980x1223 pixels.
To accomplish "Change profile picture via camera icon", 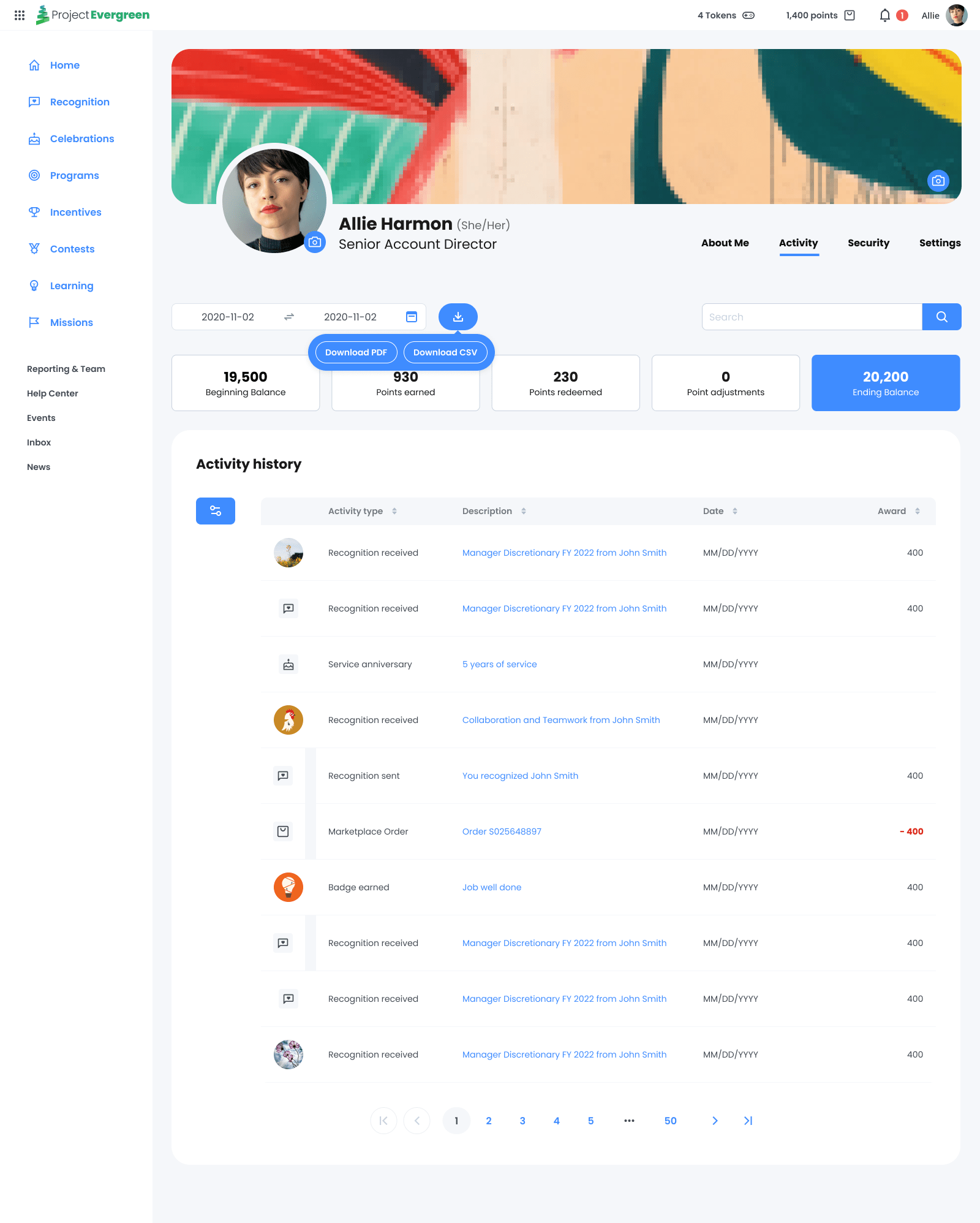I will click(315, 242).
